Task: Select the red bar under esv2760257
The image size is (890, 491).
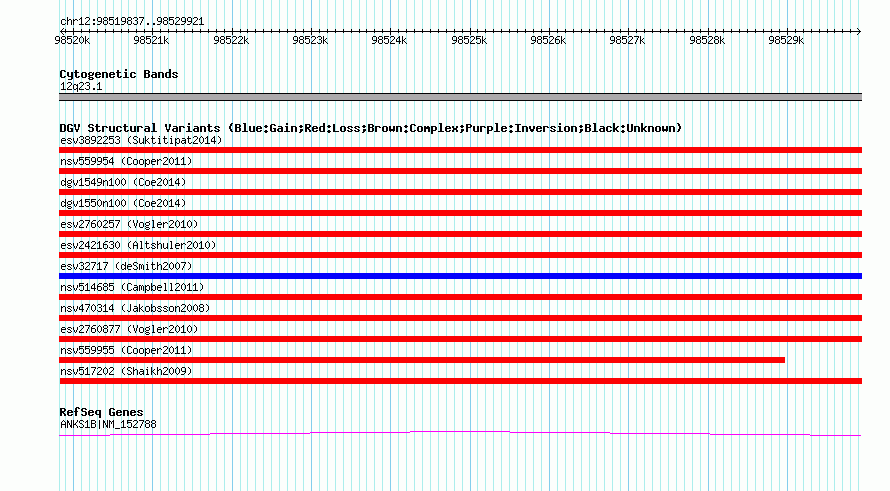Action: (x=460, y=234)
